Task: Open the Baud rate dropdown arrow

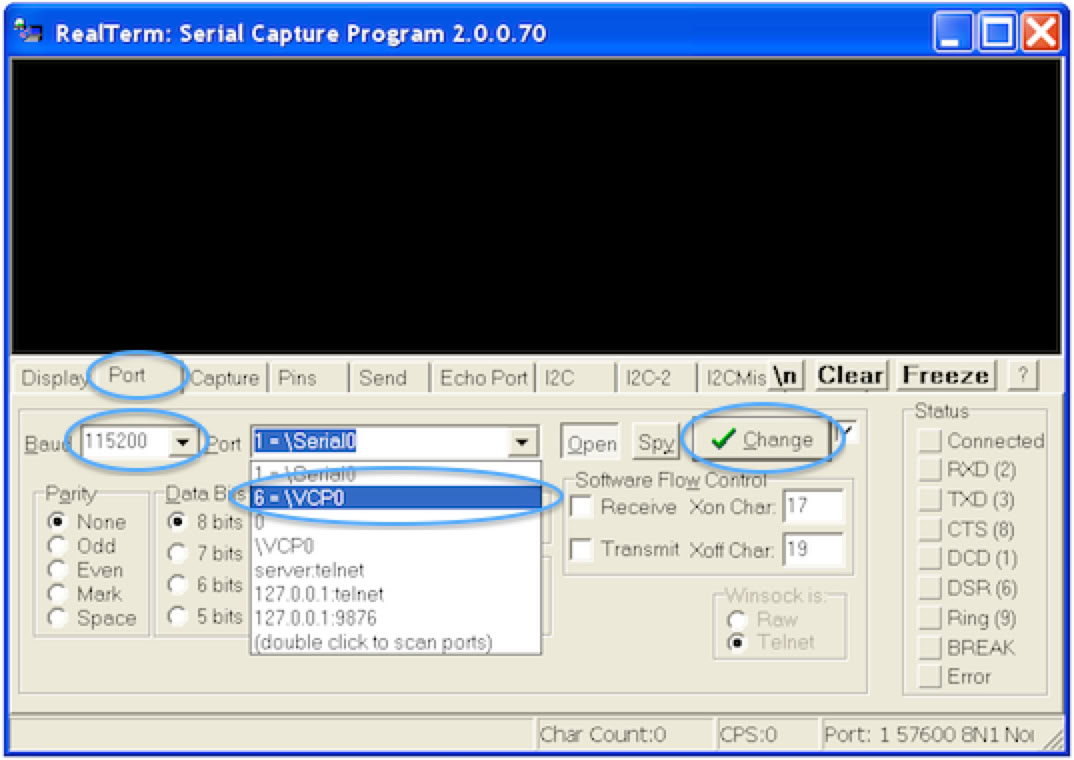Action: point(183,441)
